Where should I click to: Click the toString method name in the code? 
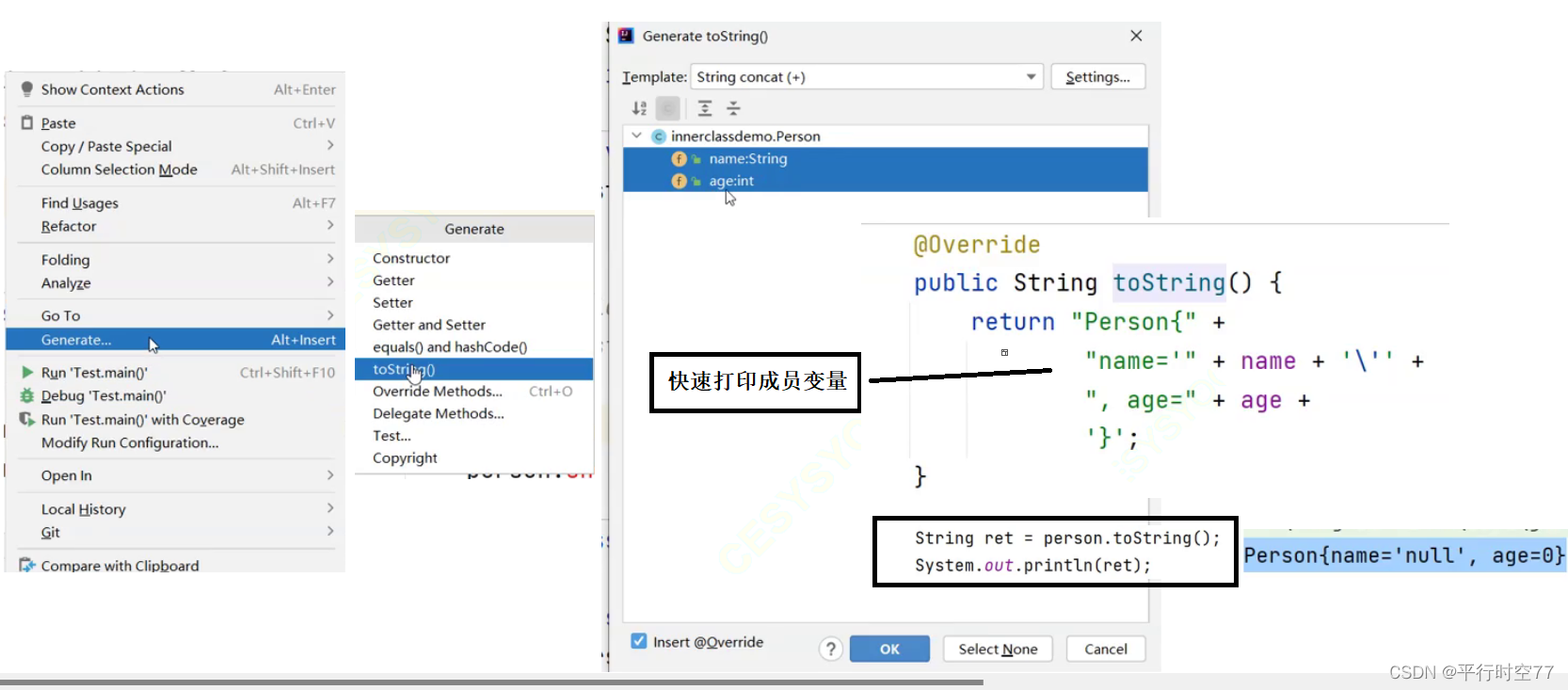click(x=1169, y=282)
